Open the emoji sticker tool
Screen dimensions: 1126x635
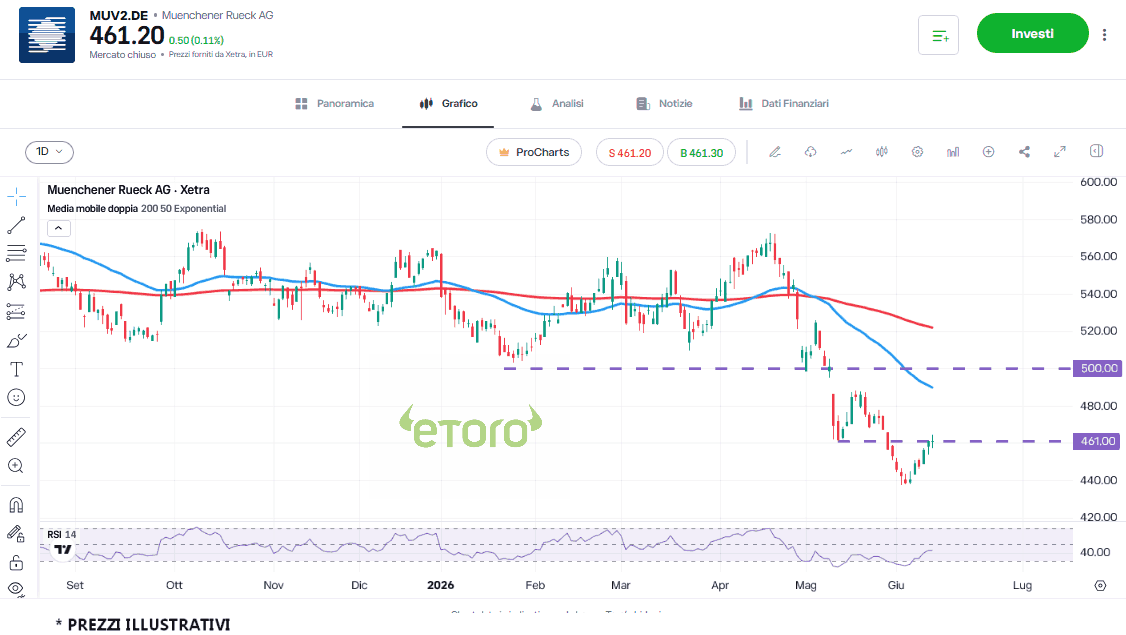pos(16,397)
